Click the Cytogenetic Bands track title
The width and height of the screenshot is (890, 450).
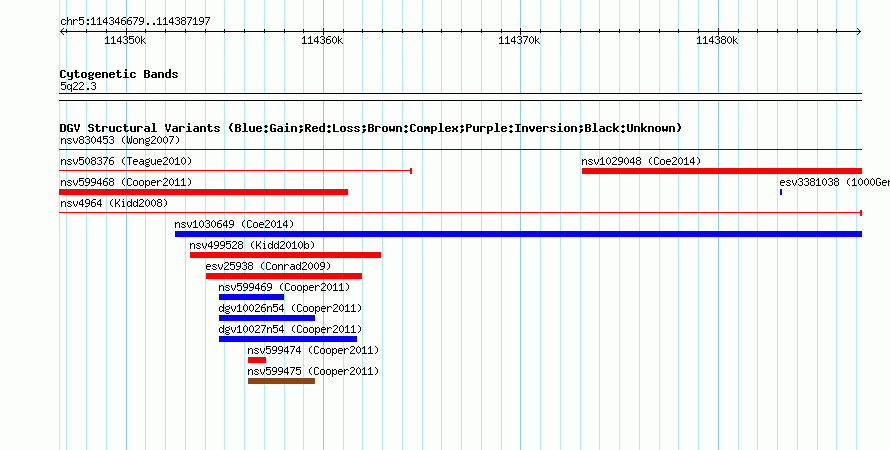[x=119, y=74]
